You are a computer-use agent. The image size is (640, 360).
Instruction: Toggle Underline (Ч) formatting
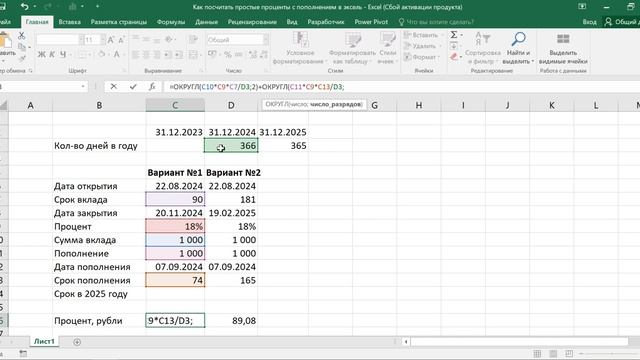63,54
